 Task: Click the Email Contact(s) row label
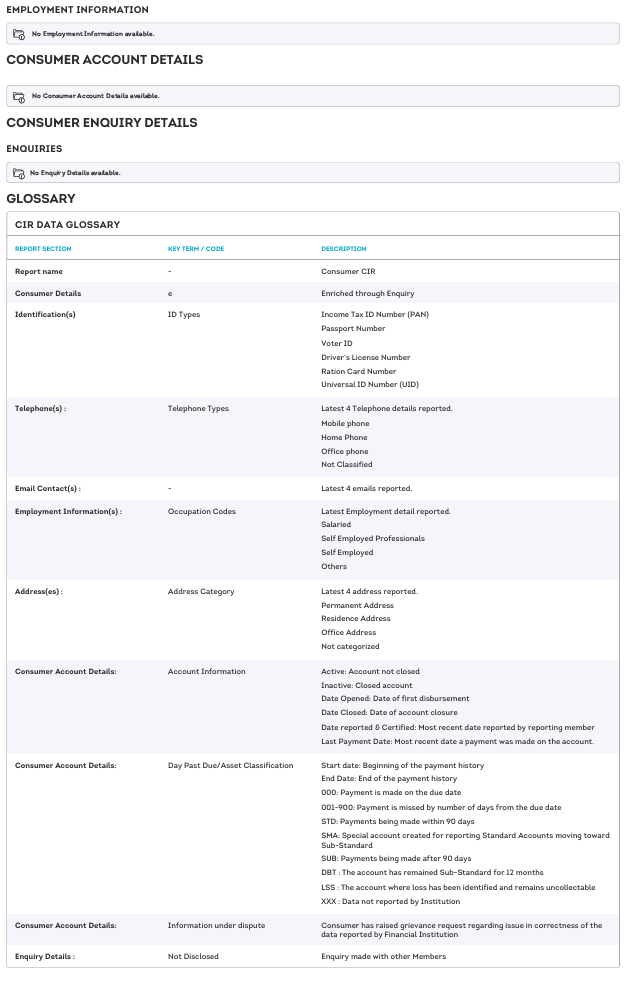pos(47,489)
